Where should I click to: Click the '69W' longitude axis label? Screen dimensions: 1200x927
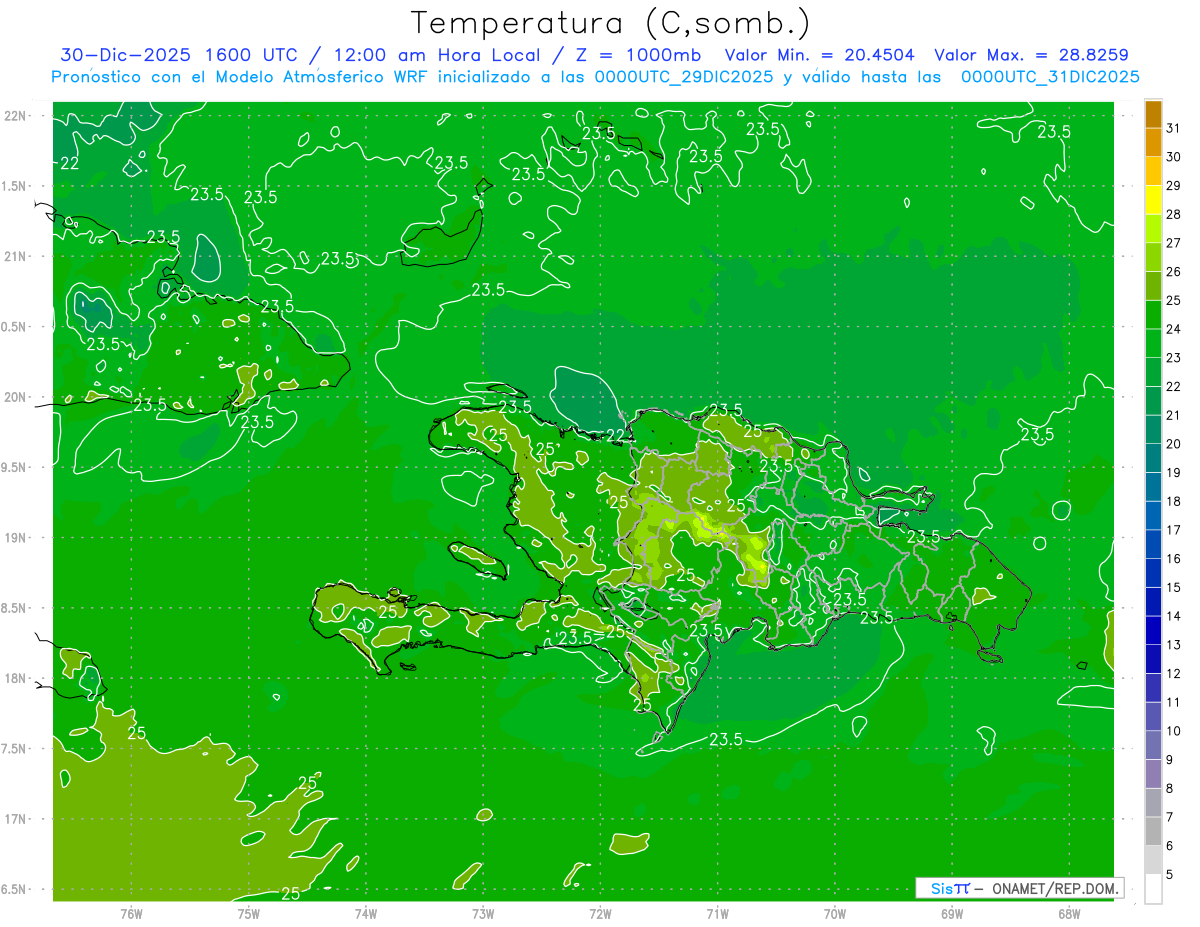(952, 913)
